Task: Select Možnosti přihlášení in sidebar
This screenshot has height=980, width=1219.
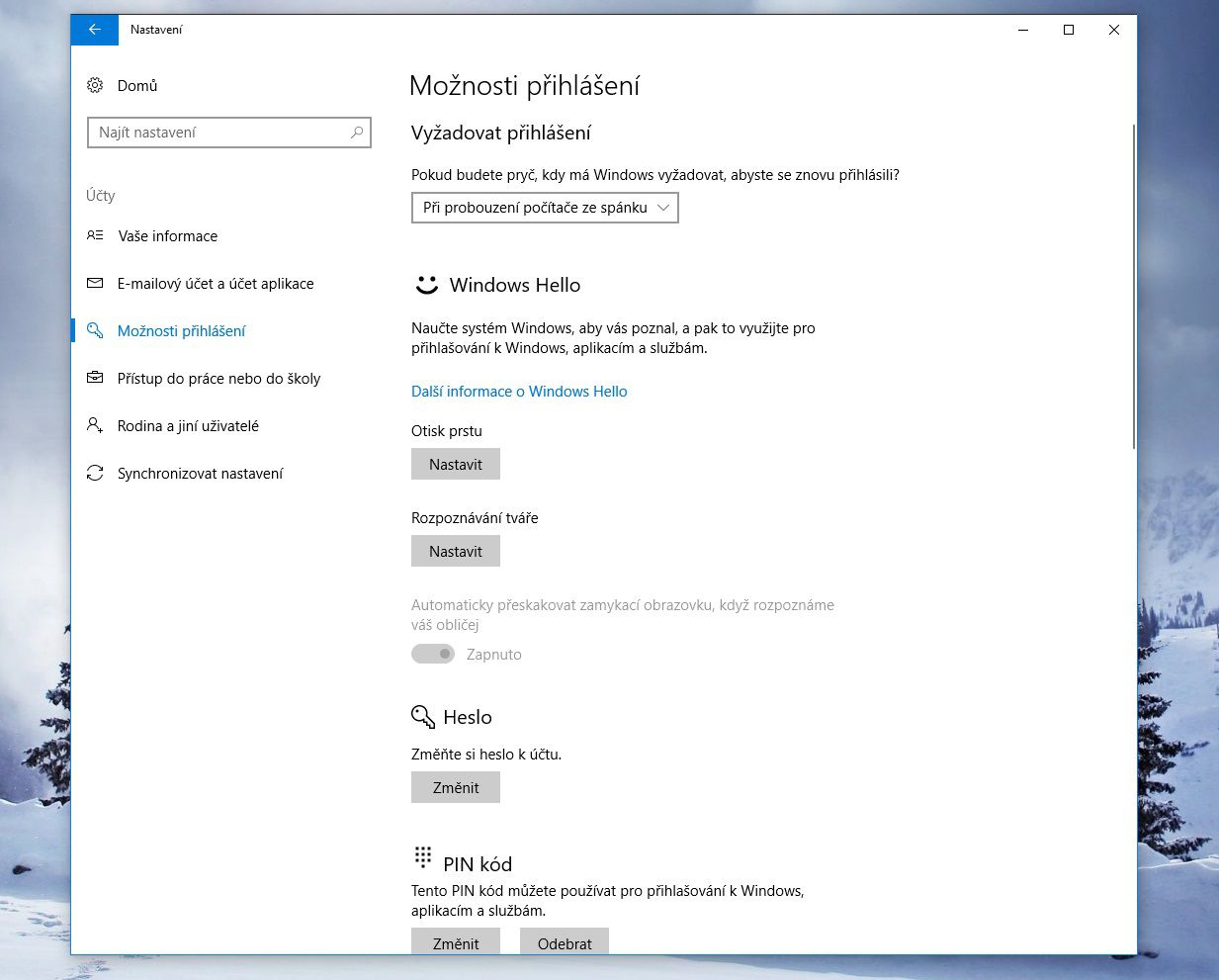Action: (x=182, y=330)
